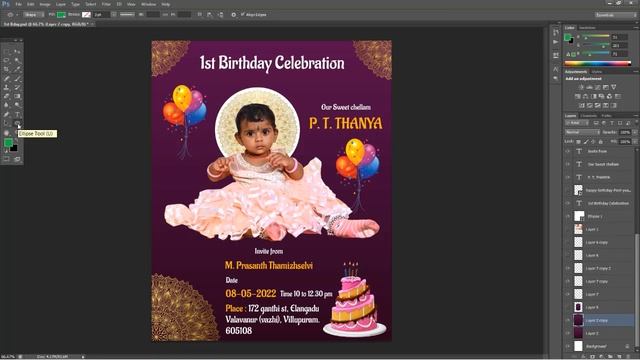
Task: Open the layer Opacity value dropdown
Action: [635, 132]
